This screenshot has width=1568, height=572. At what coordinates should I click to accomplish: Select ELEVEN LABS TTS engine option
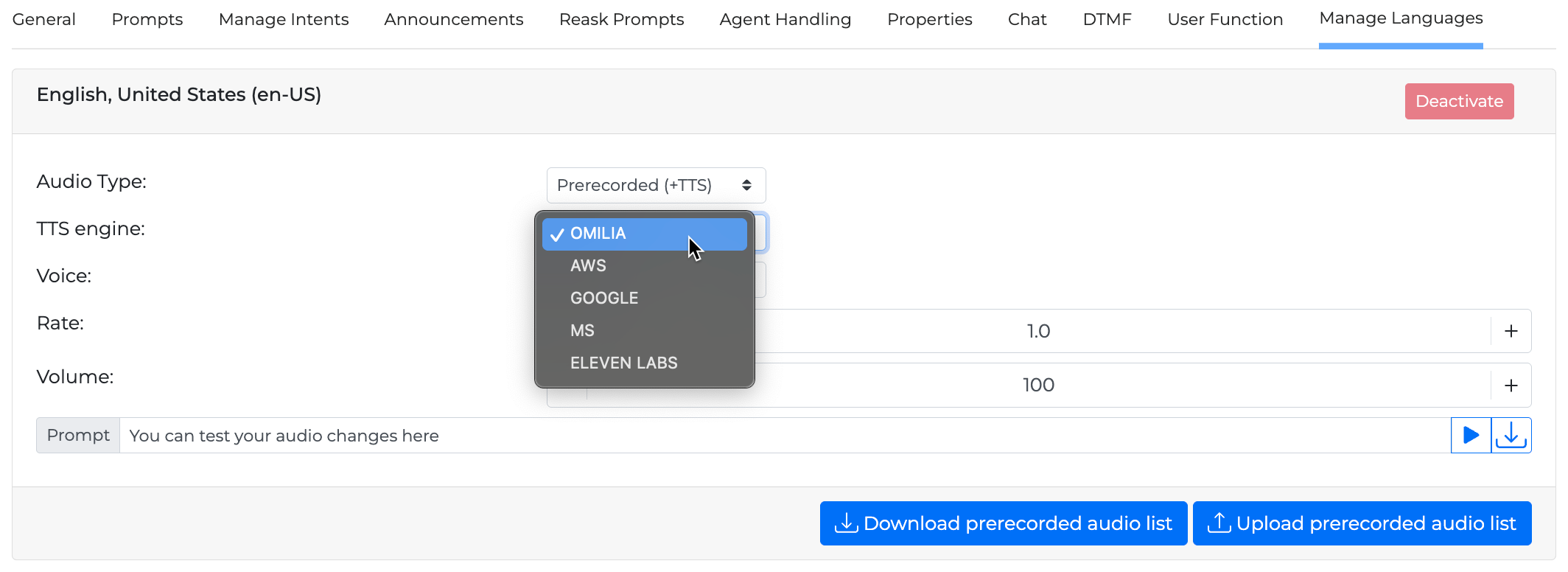click(623, 363)
